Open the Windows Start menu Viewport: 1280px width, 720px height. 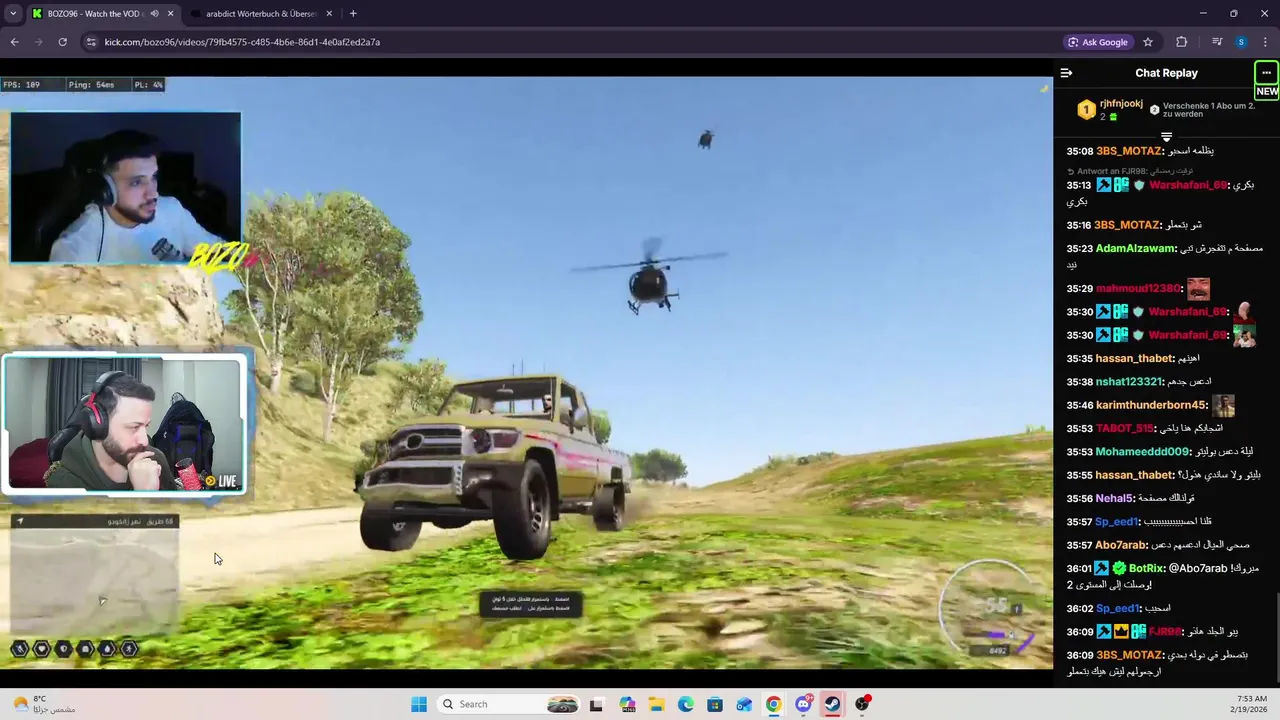pos(418,704)
